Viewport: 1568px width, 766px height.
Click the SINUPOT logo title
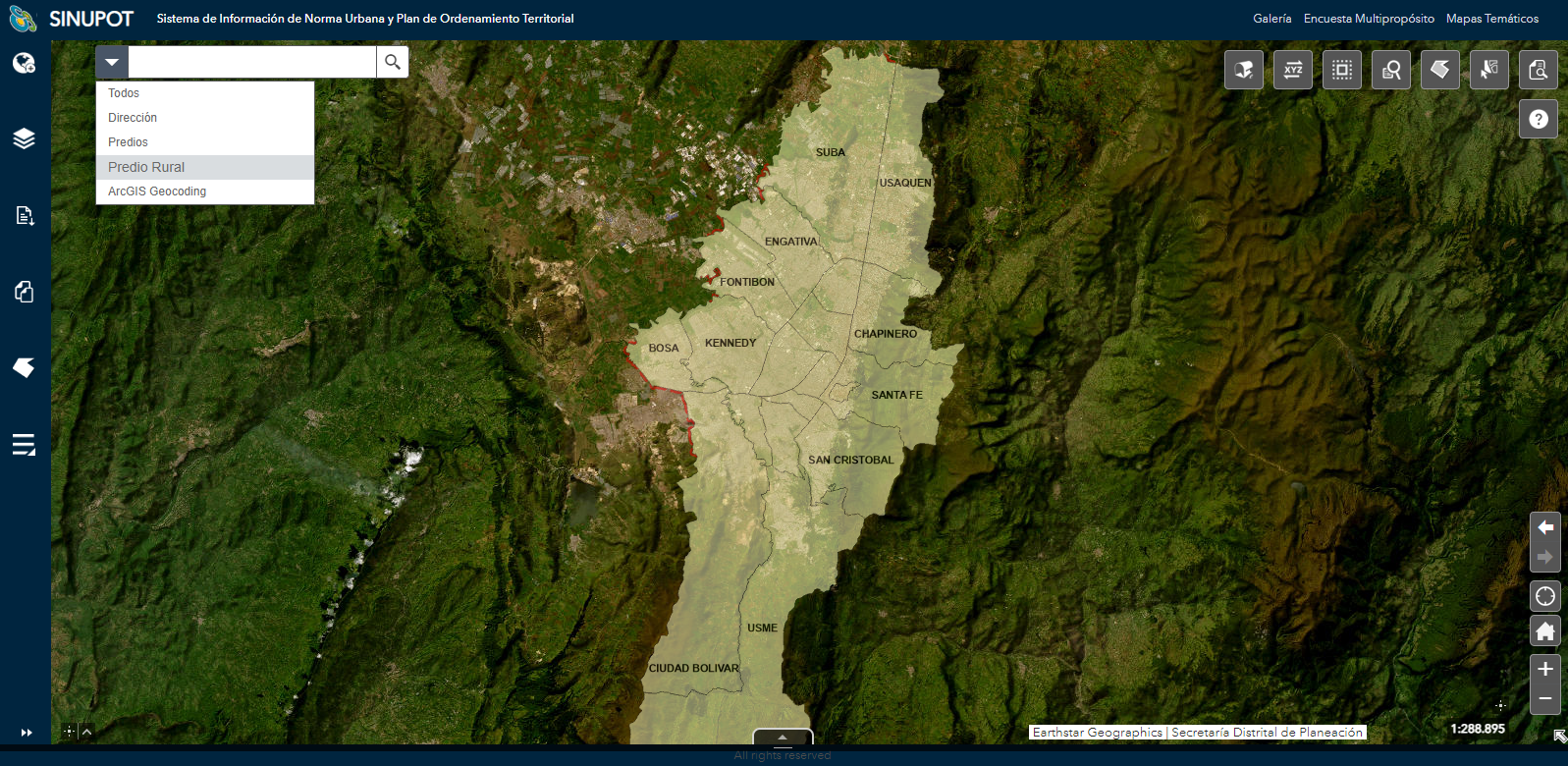[x=91, y=19]
